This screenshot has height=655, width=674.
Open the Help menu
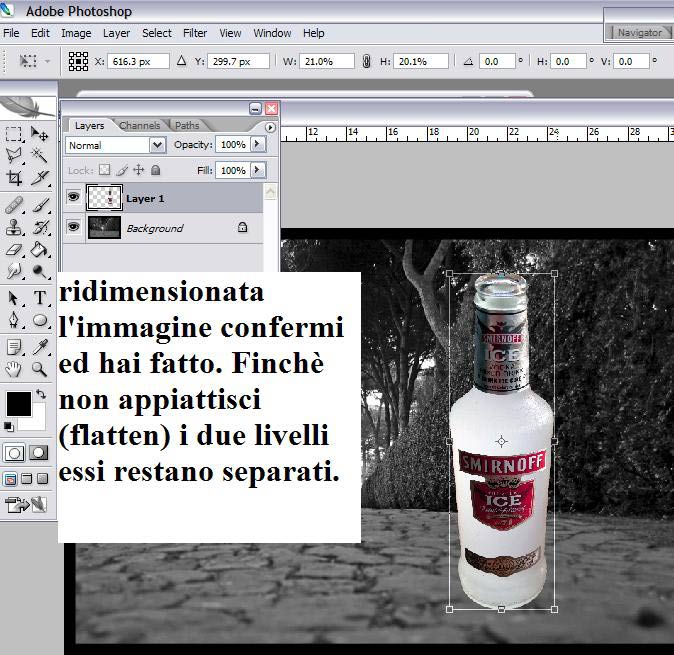pos(314,33)
